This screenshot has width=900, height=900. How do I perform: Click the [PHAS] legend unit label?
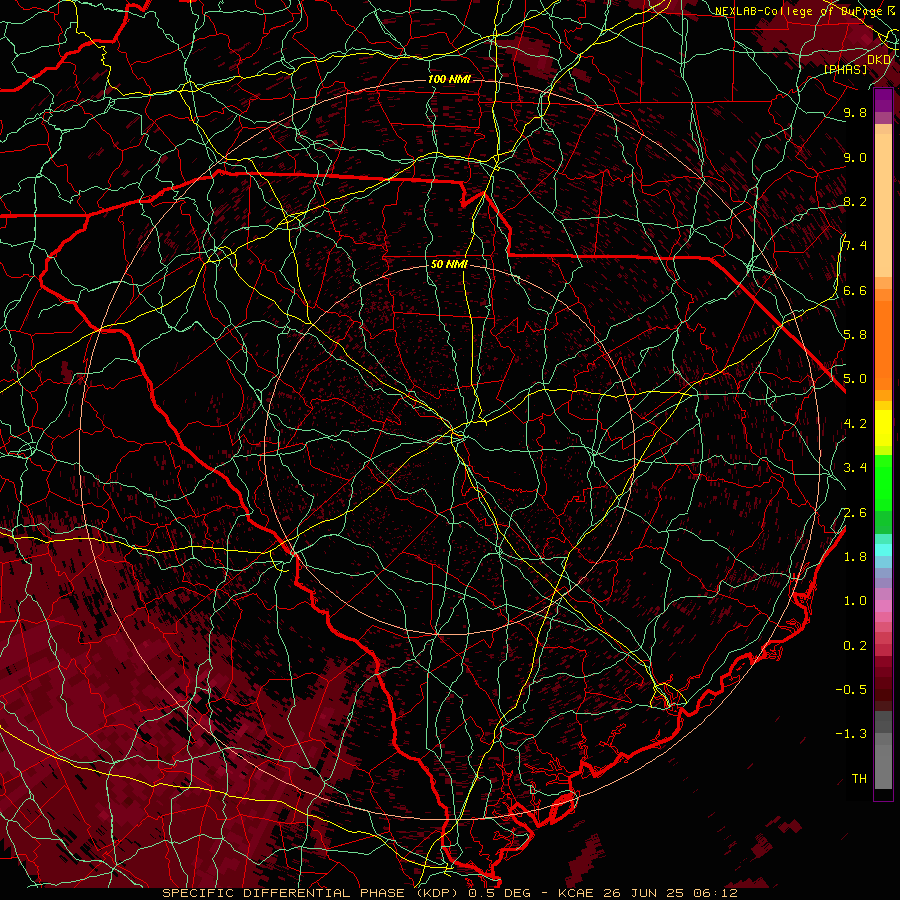845,69
